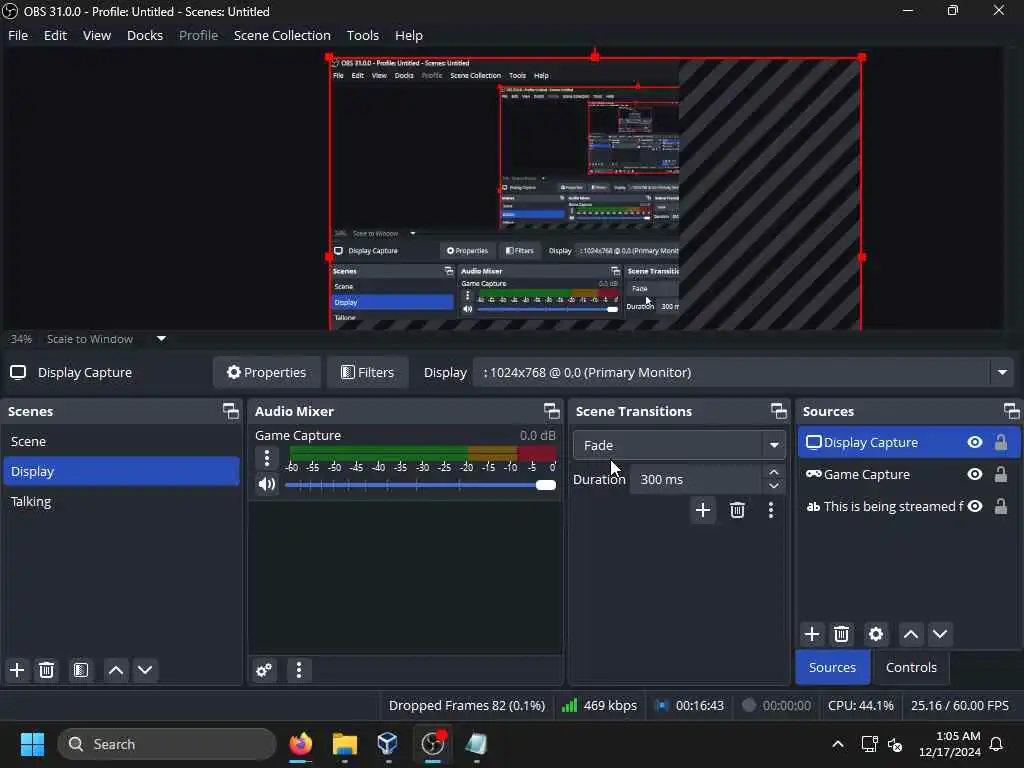
Task: Switch to the Controls tab
Action: (911, 667)
